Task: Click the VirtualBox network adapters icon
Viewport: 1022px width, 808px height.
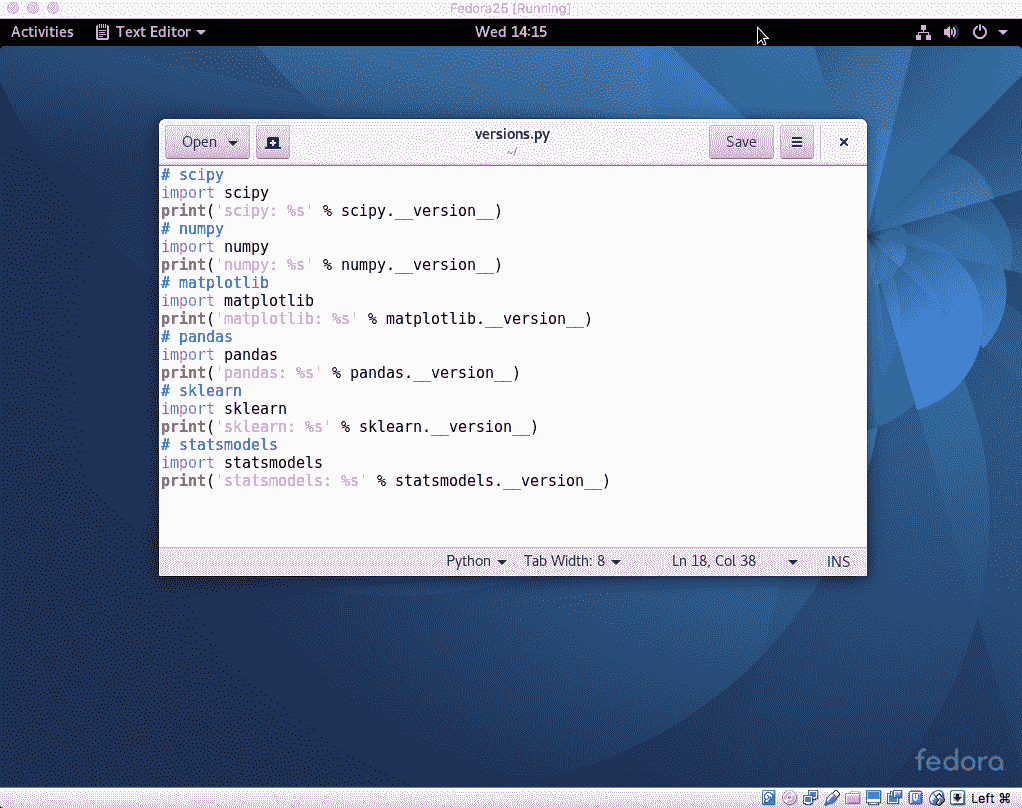Action: point(811,798)
